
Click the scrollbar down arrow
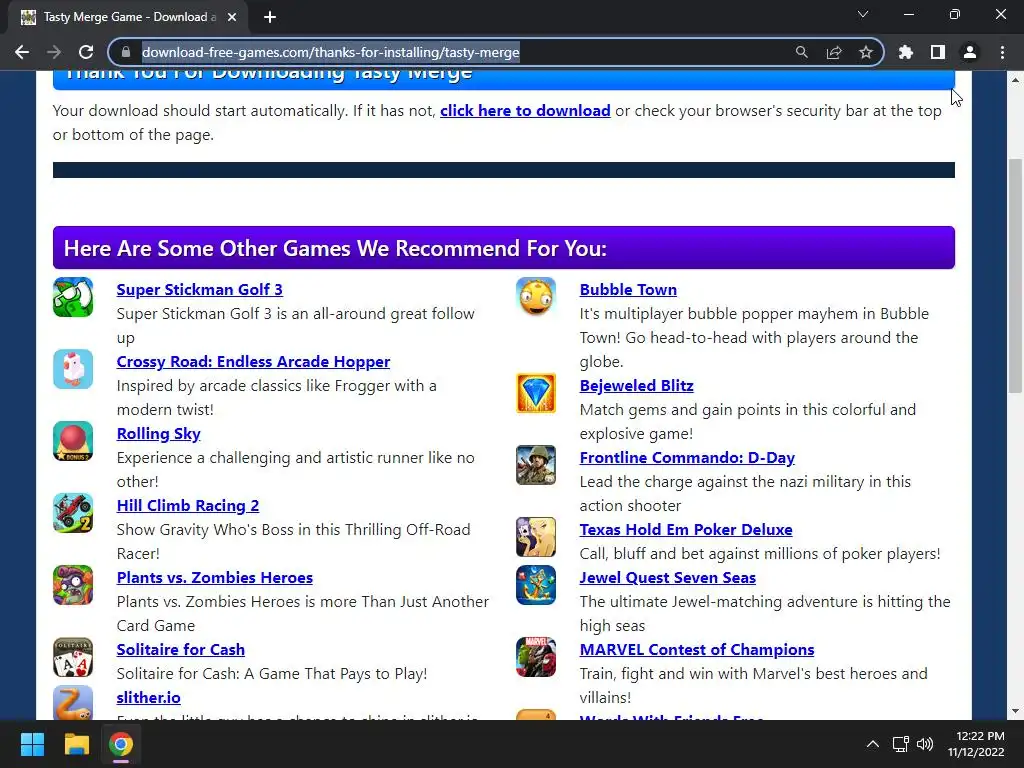click(1015, 711)
